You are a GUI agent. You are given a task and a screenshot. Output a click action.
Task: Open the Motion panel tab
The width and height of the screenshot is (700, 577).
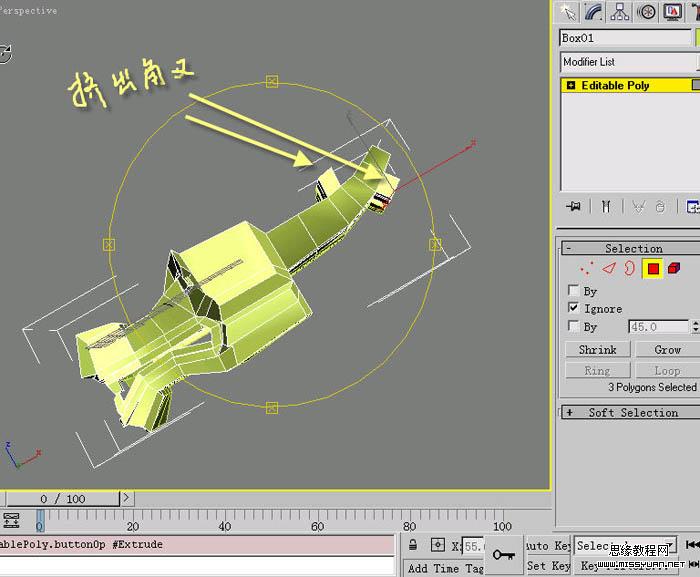coord(646,12)
